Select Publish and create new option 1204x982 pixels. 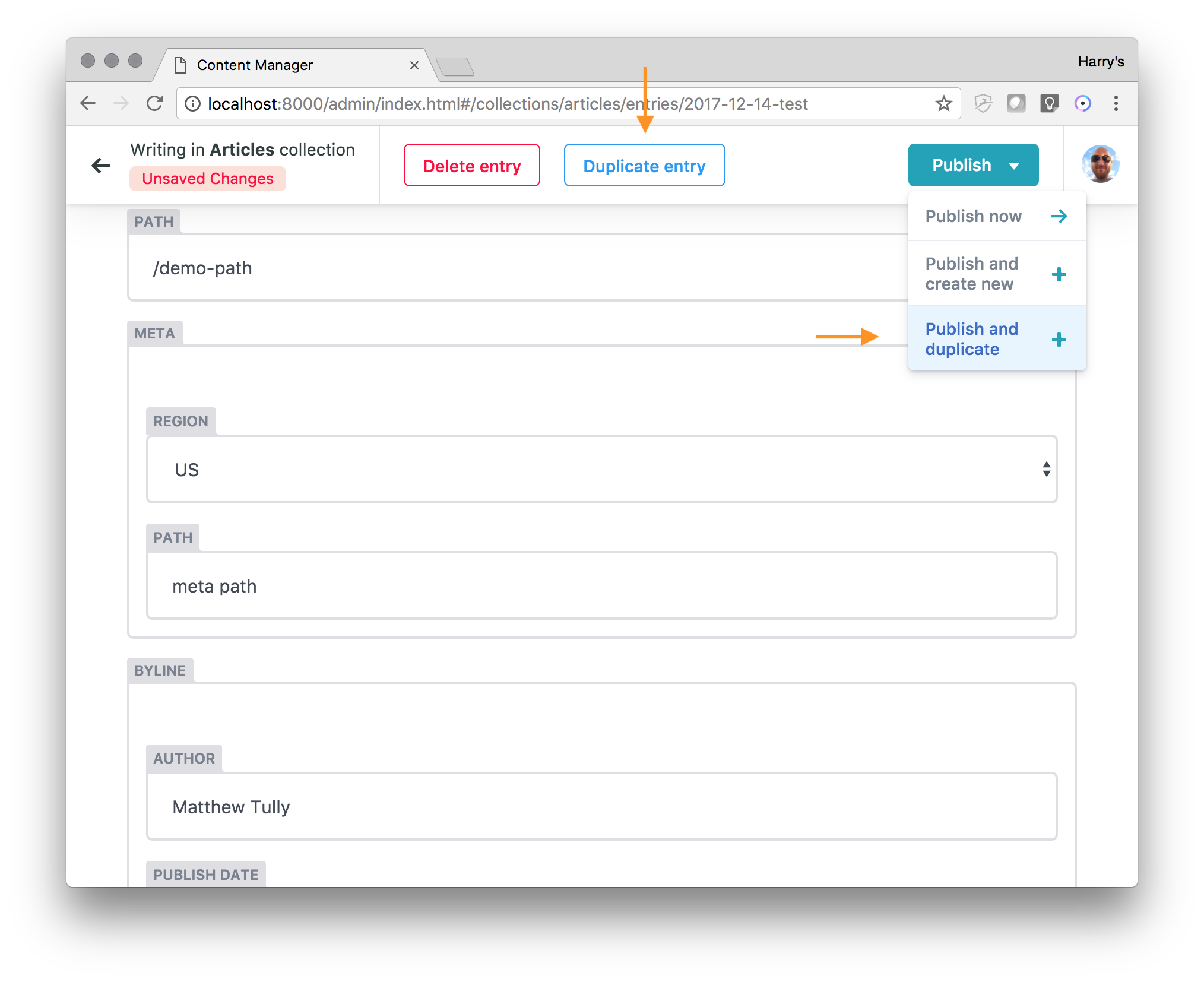coord(996,274)
